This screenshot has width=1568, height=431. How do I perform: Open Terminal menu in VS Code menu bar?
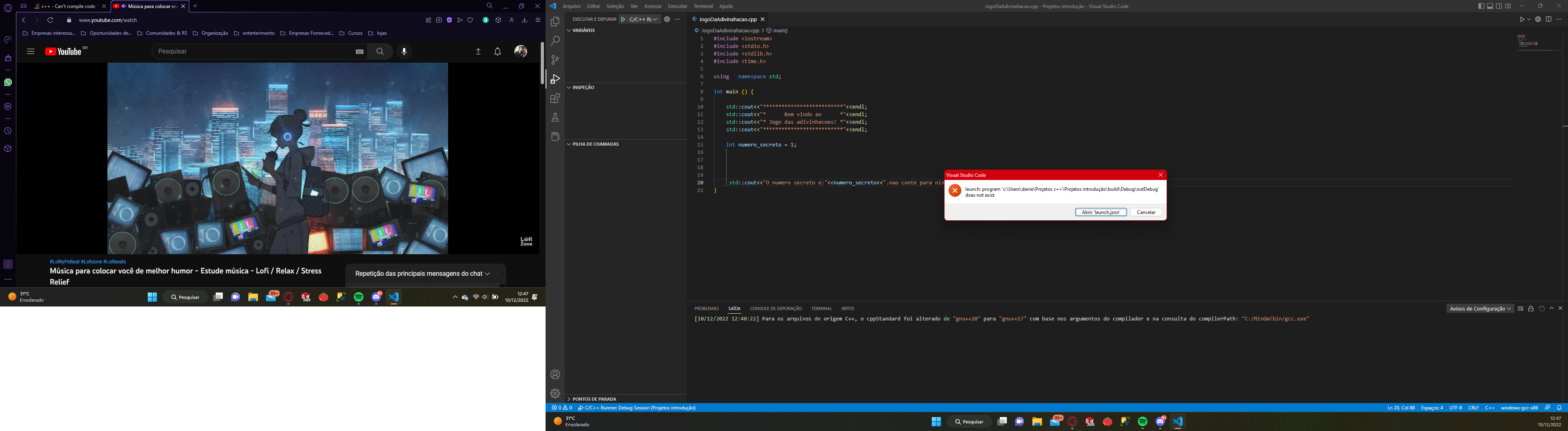(x=703, y=6)
